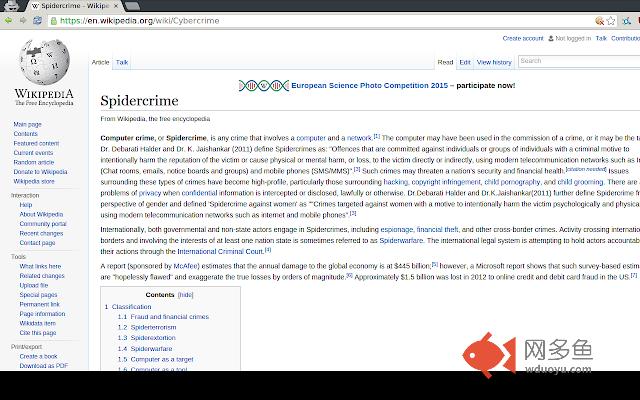Select the Spidercrime browser tab
640x400 pixels.
click(x=73, y=6)
